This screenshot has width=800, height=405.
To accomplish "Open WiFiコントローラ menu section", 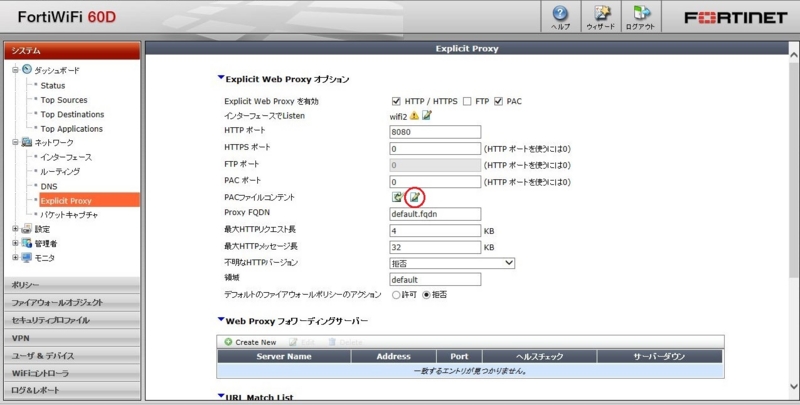I will click(72, 373).
